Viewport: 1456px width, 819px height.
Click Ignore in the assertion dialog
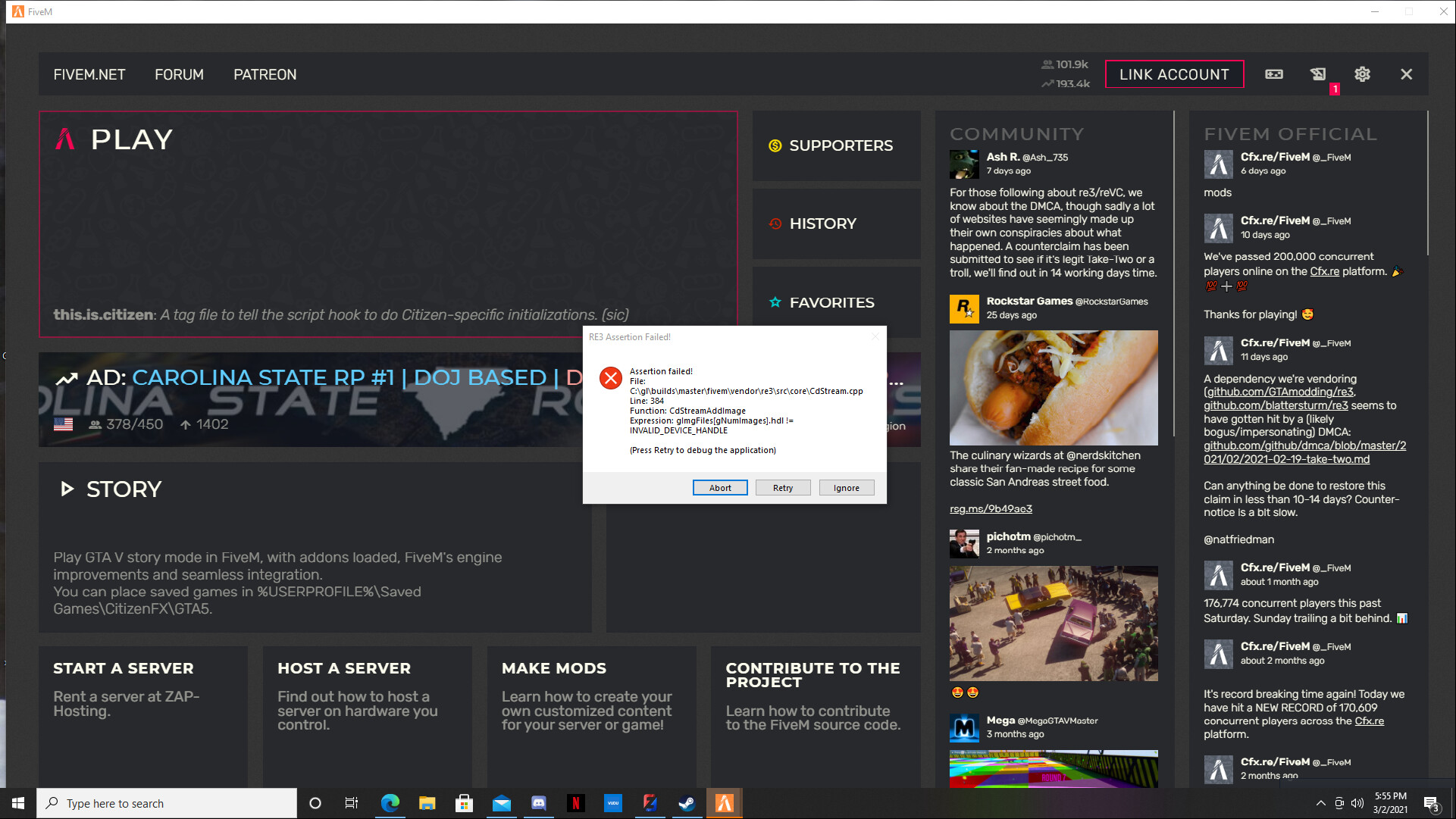point(847,488)
